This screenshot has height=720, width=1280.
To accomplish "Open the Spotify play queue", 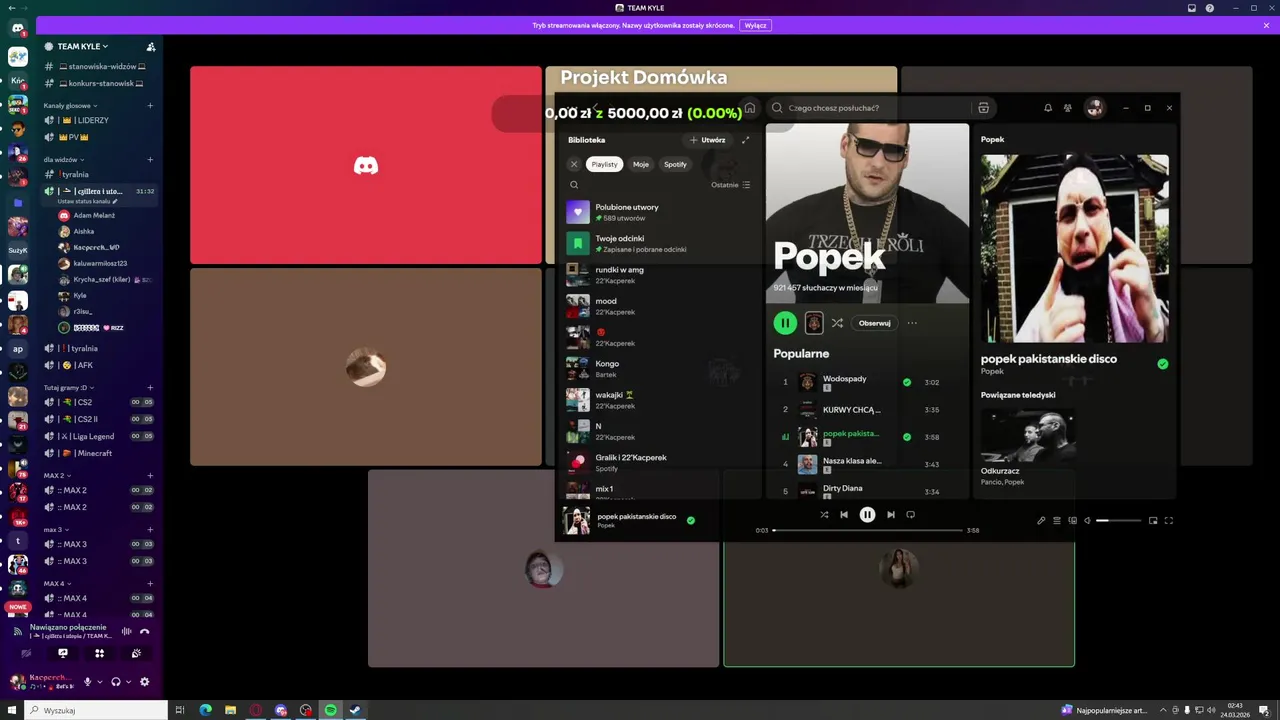I will tap(1057, 520).
